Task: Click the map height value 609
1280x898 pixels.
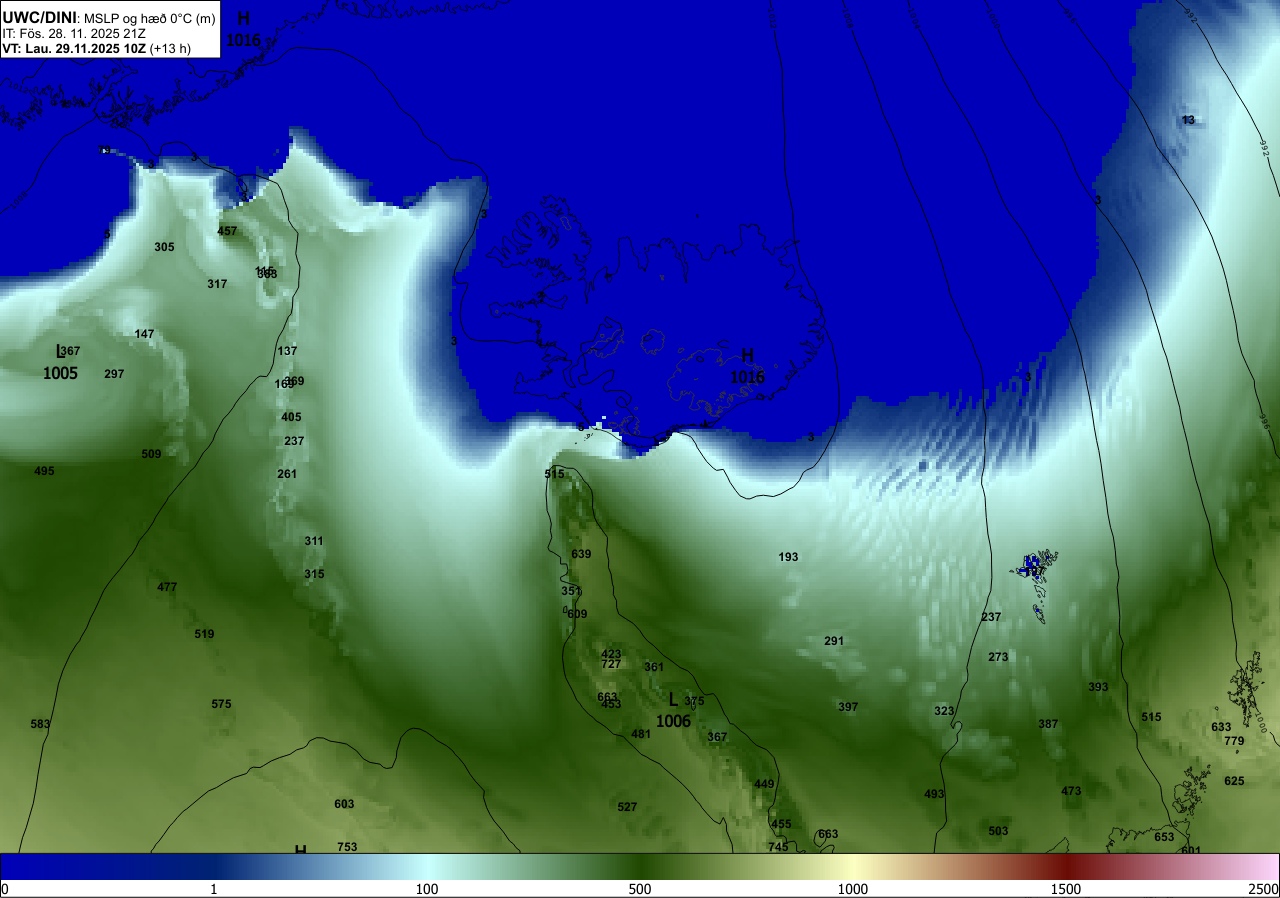Action: point(577,614)
